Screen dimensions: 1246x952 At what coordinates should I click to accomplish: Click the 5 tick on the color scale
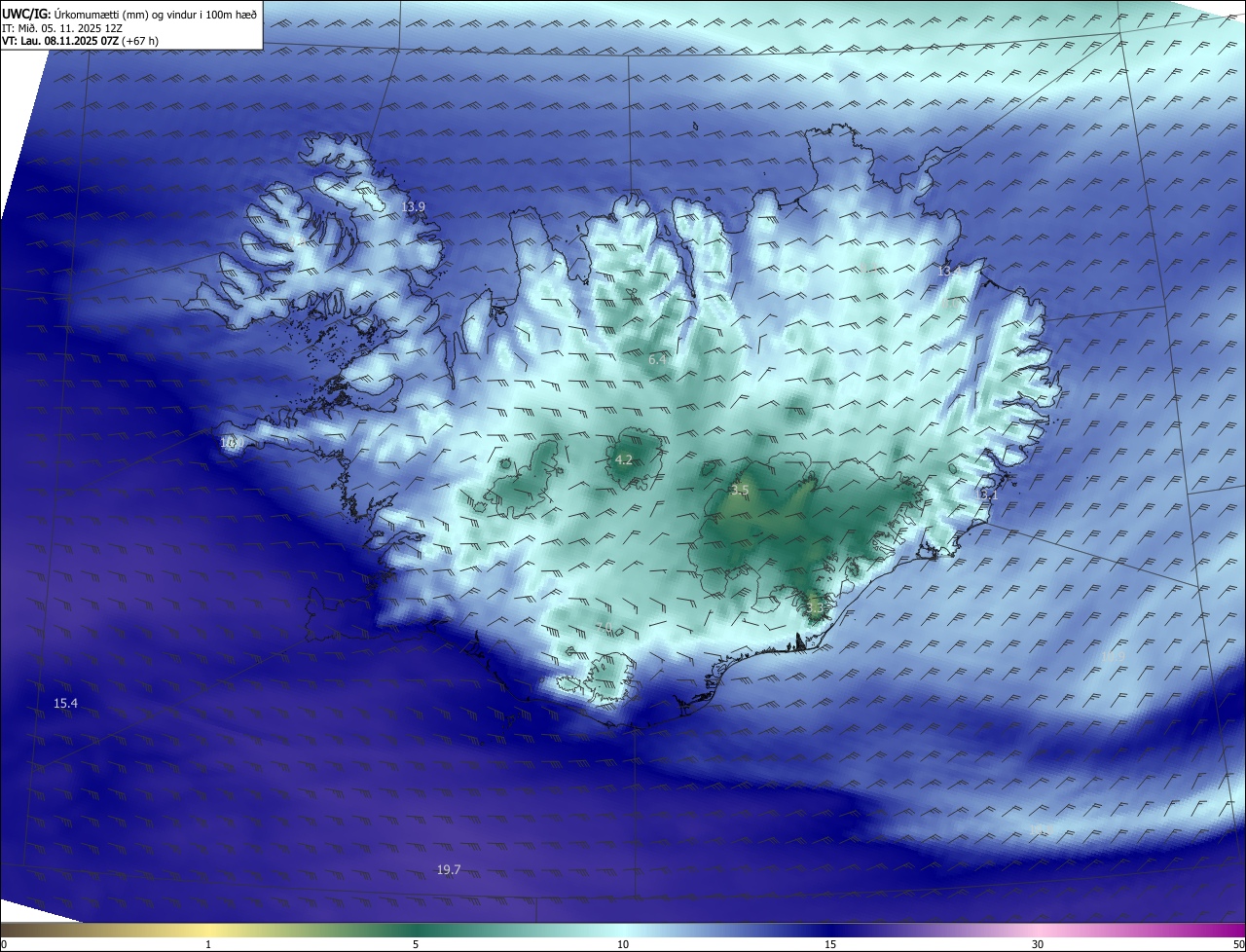(x=416, y=944)
